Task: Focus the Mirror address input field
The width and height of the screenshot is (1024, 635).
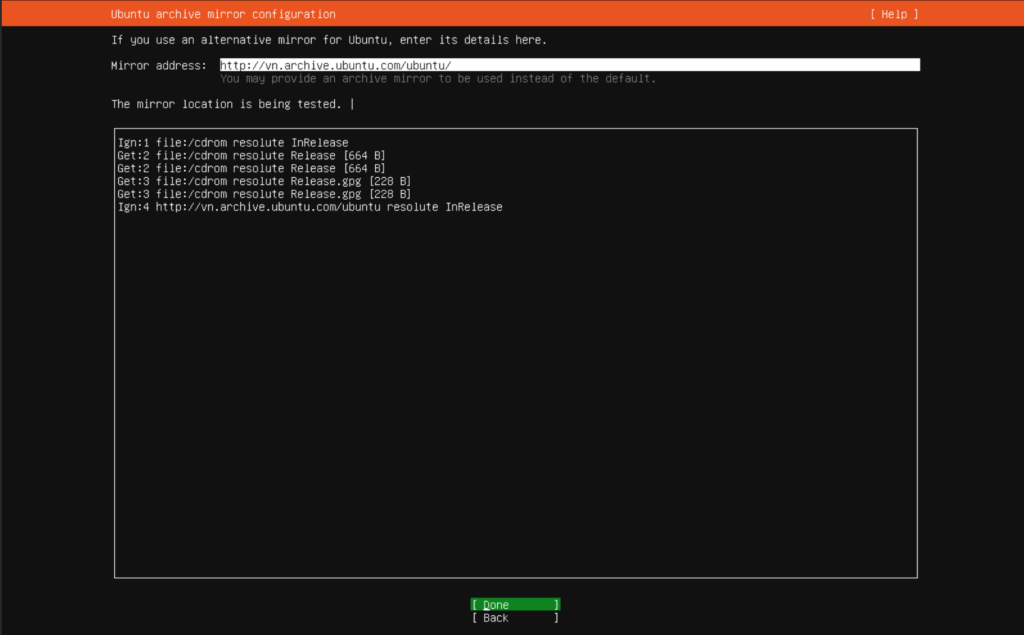Action: click(x=569, y=65)
